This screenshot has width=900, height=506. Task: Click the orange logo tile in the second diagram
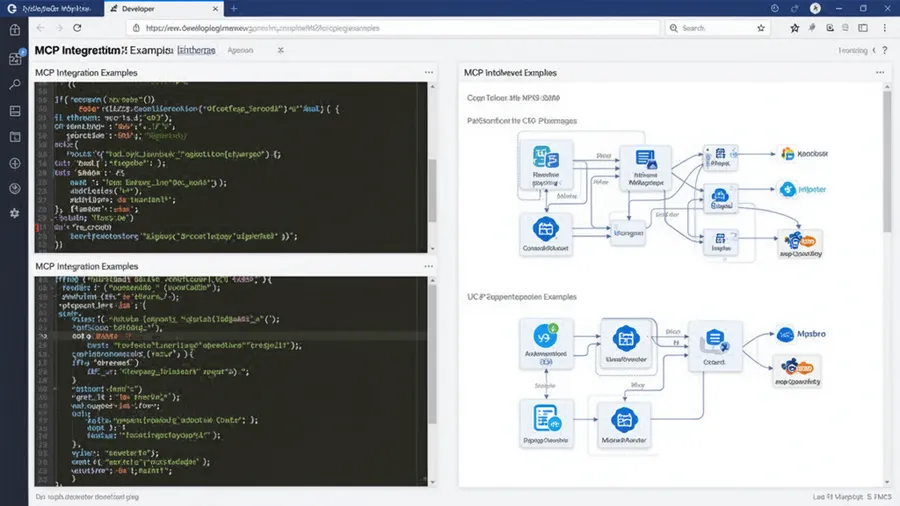click(797, 371)
